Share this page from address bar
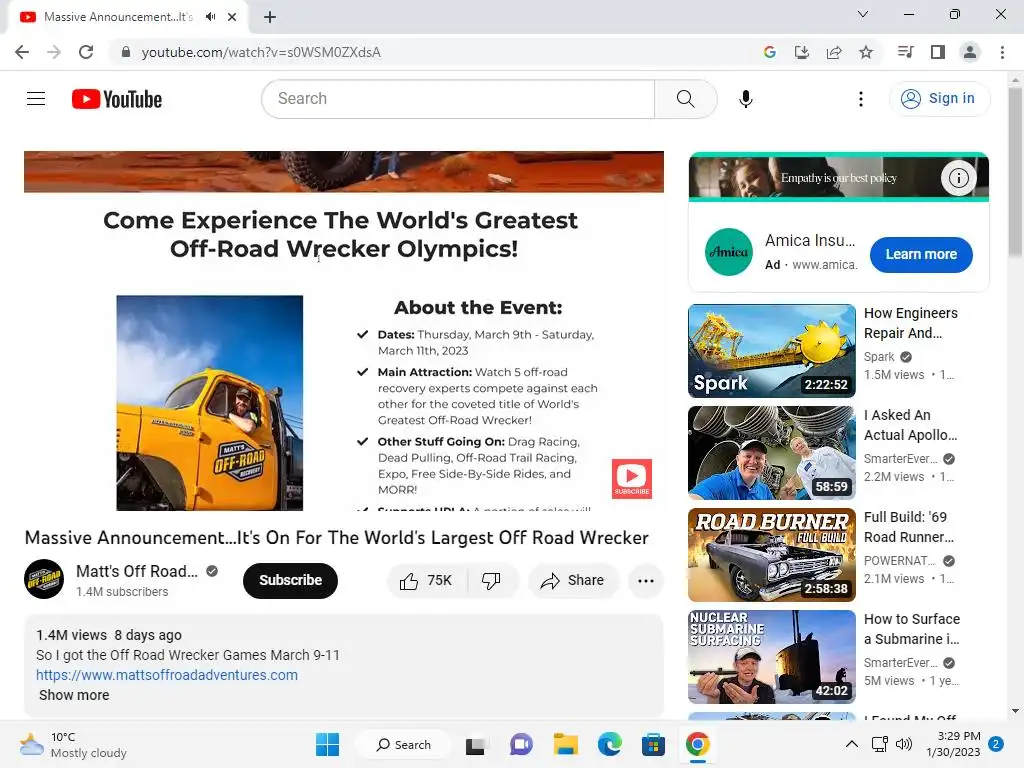This screenshot has height=768, width=1024. pos(834,52)
